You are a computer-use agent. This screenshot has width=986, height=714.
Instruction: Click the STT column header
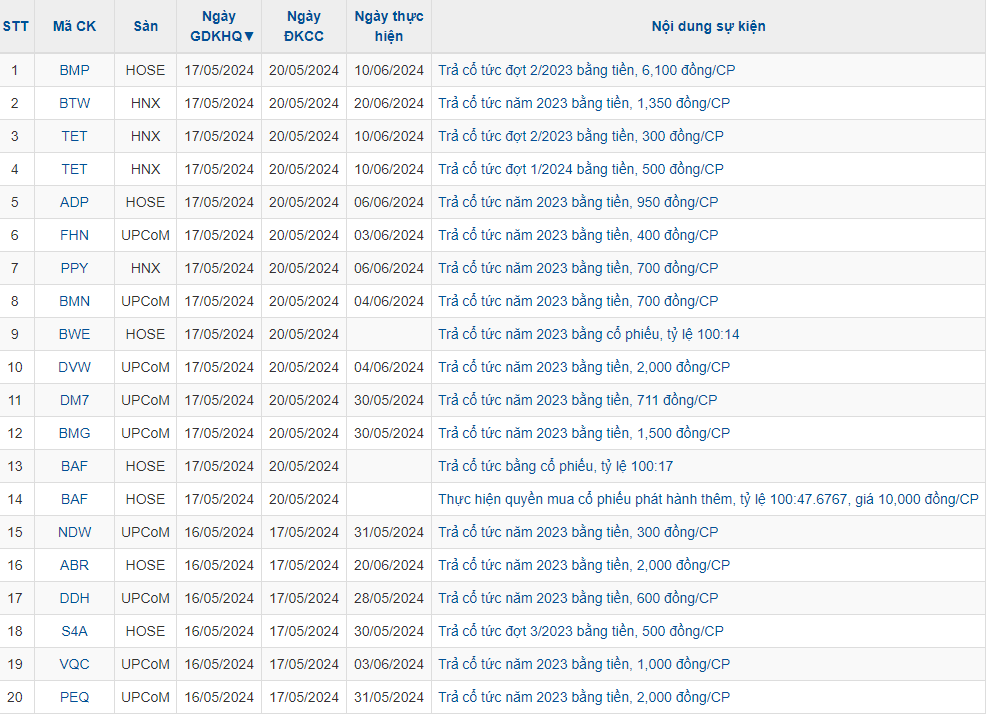point(16,26)
